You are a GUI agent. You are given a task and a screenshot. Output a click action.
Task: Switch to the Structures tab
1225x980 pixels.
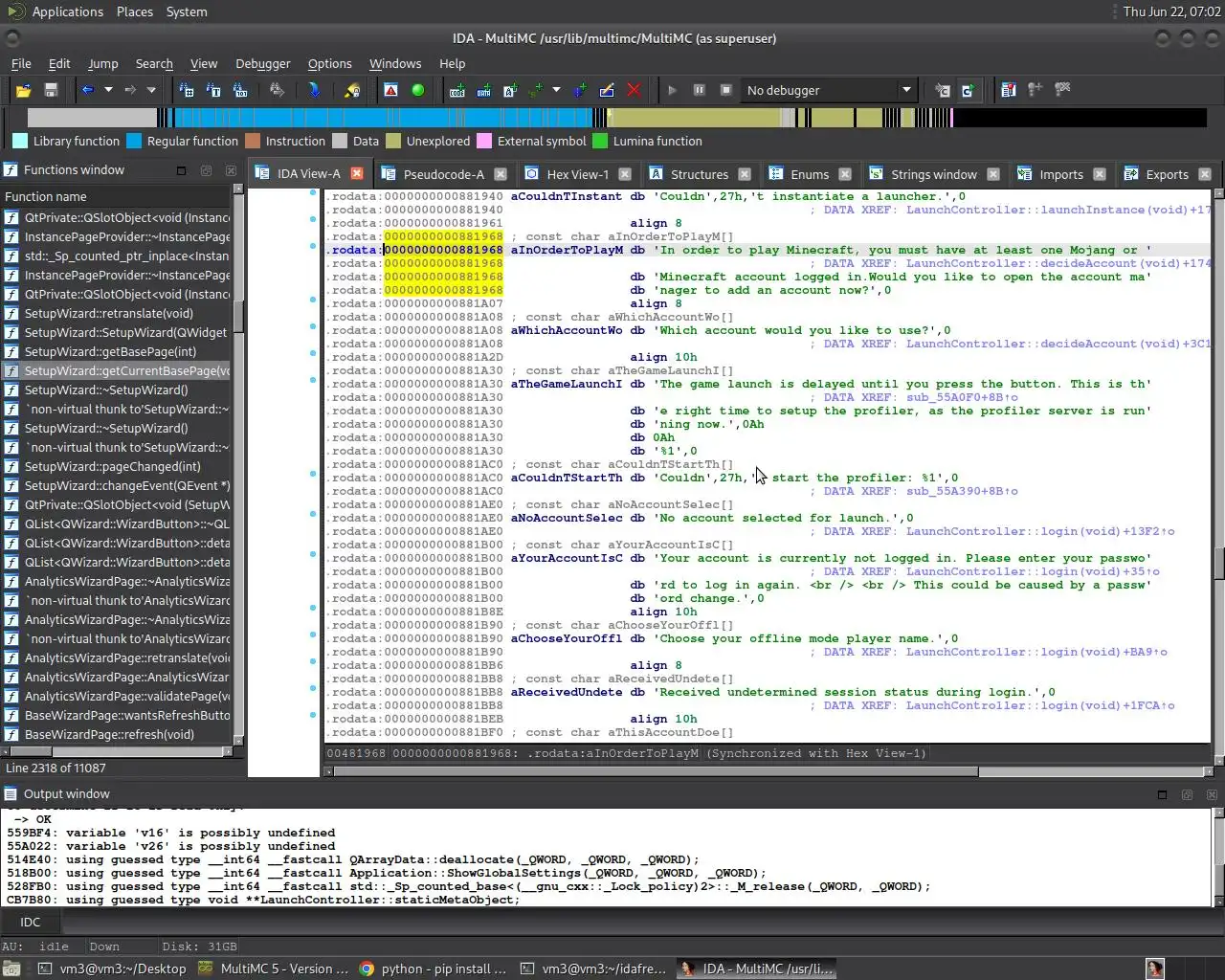click(x=700, y=174)
